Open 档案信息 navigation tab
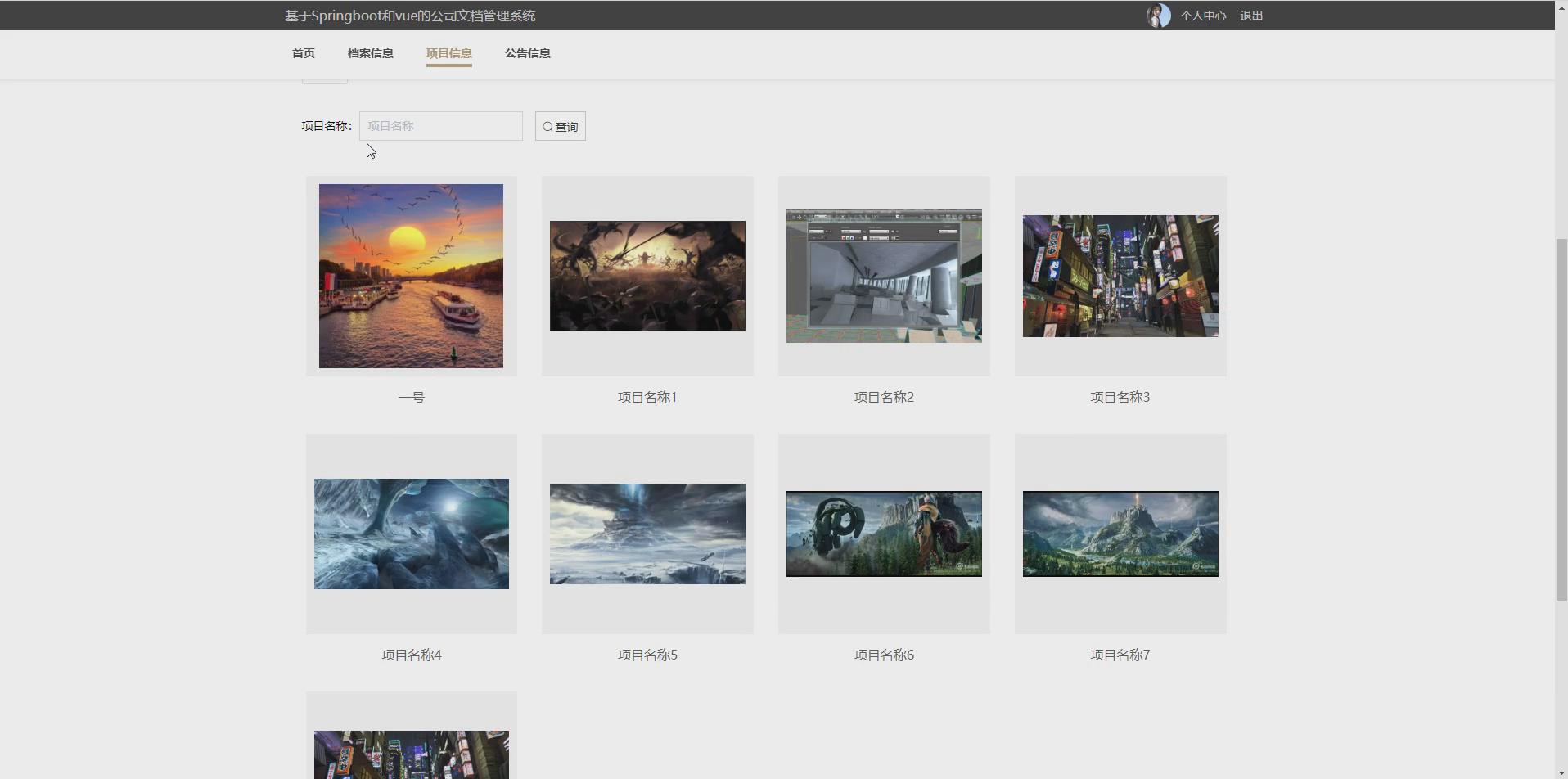The height and width of the screenshot is (779, 1568). (371, 53)
